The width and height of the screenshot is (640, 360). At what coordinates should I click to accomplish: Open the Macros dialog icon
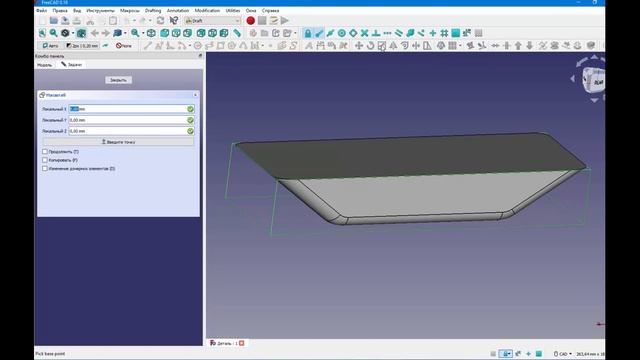pyautogui.click(x=273, y=20)
